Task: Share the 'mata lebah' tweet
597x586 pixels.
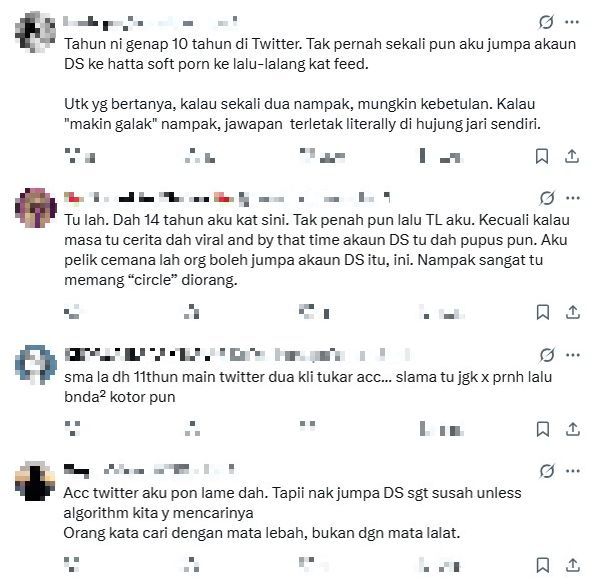Action: (x=573, y=565)
